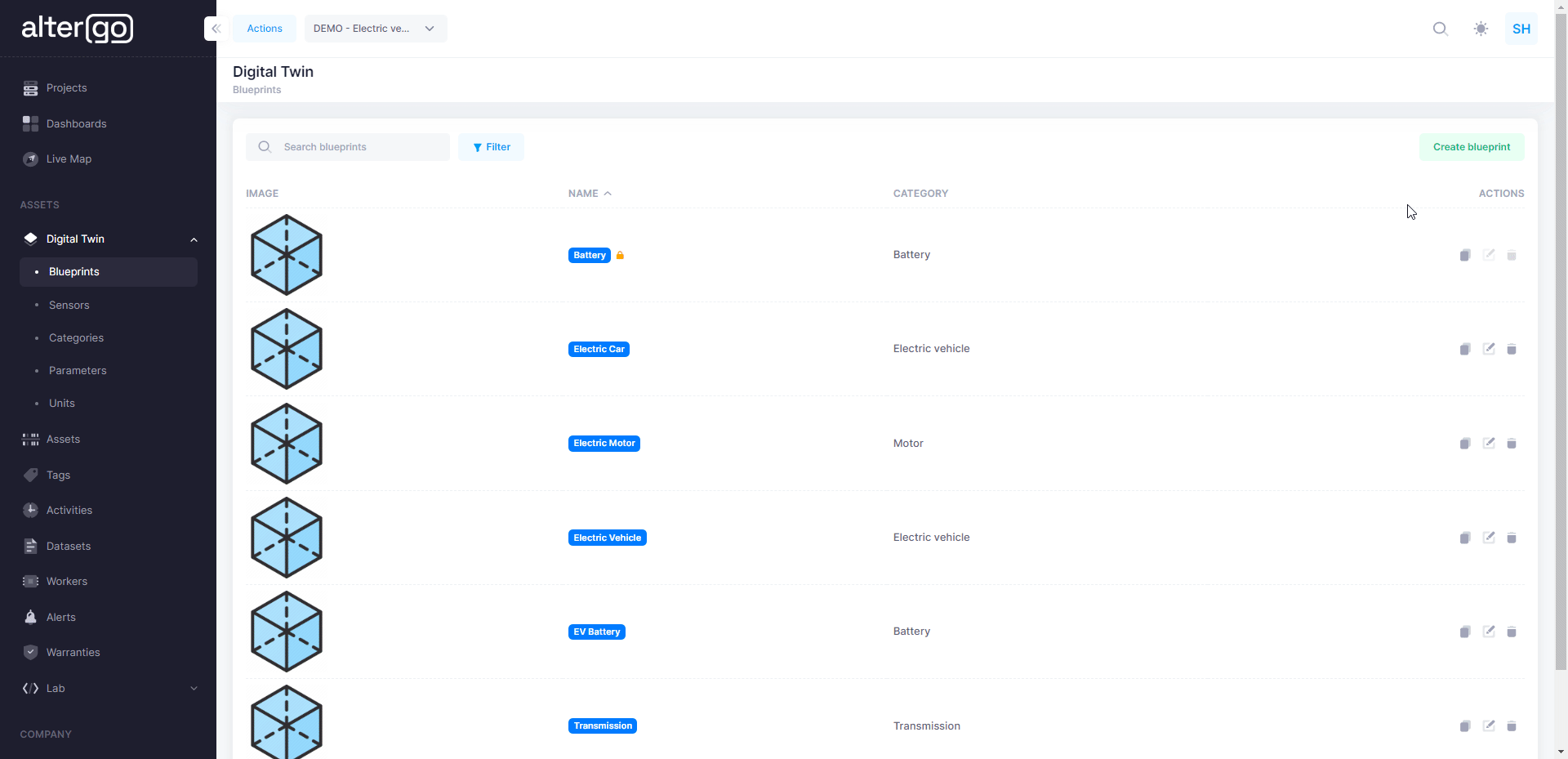This screenshot has height=759, width=1568.
Task: Duplicate the Battery blueprint
Action: (x=1464, y=256)
